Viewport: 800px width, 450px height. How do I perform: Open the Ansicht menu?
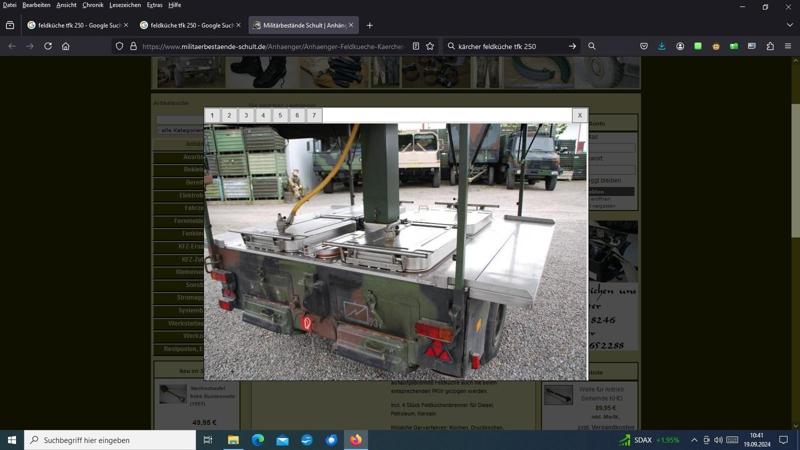pos(66,5)
